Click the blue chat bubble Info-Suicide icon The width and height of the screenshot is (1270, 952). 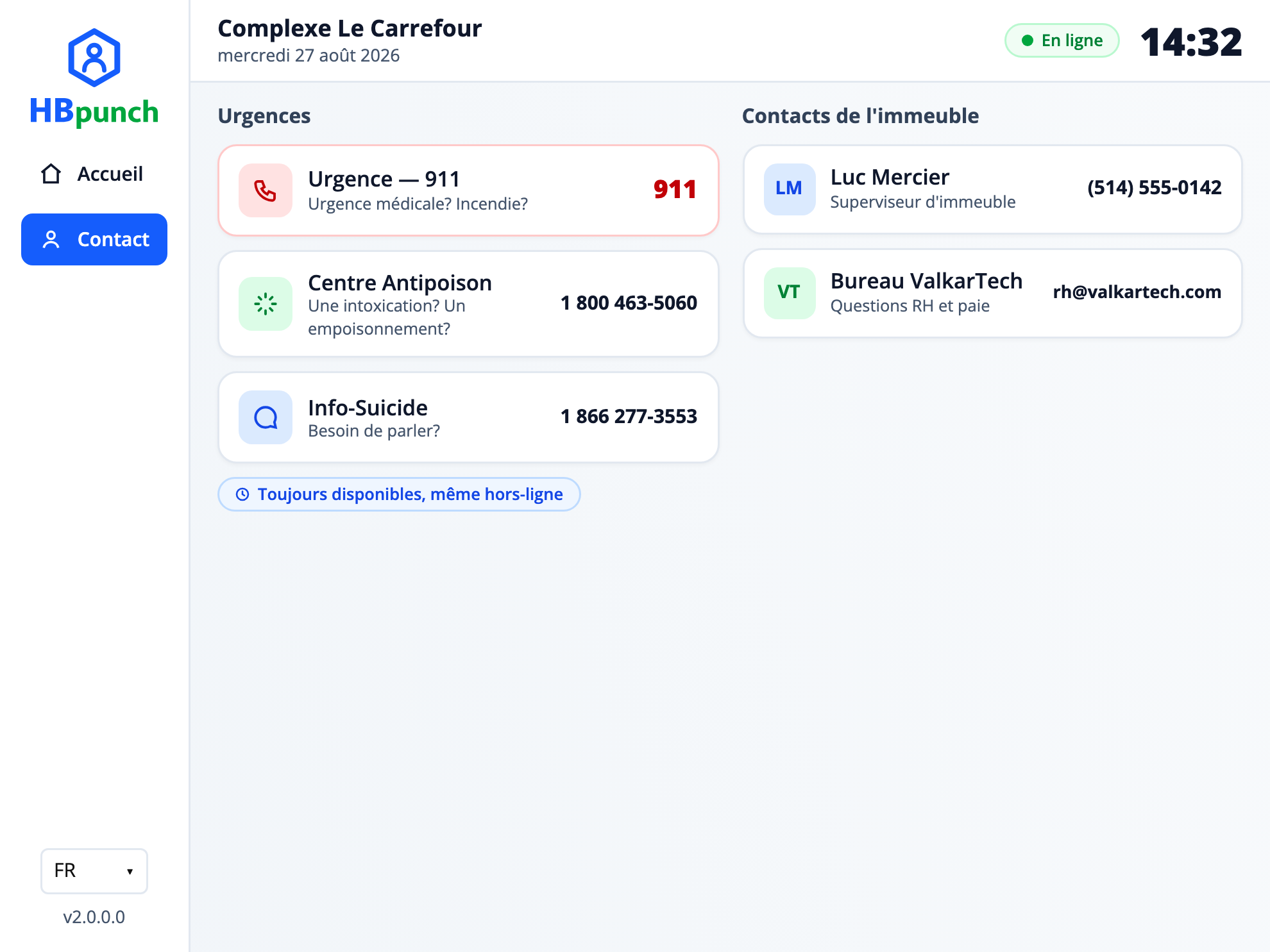tap(266, 417)
